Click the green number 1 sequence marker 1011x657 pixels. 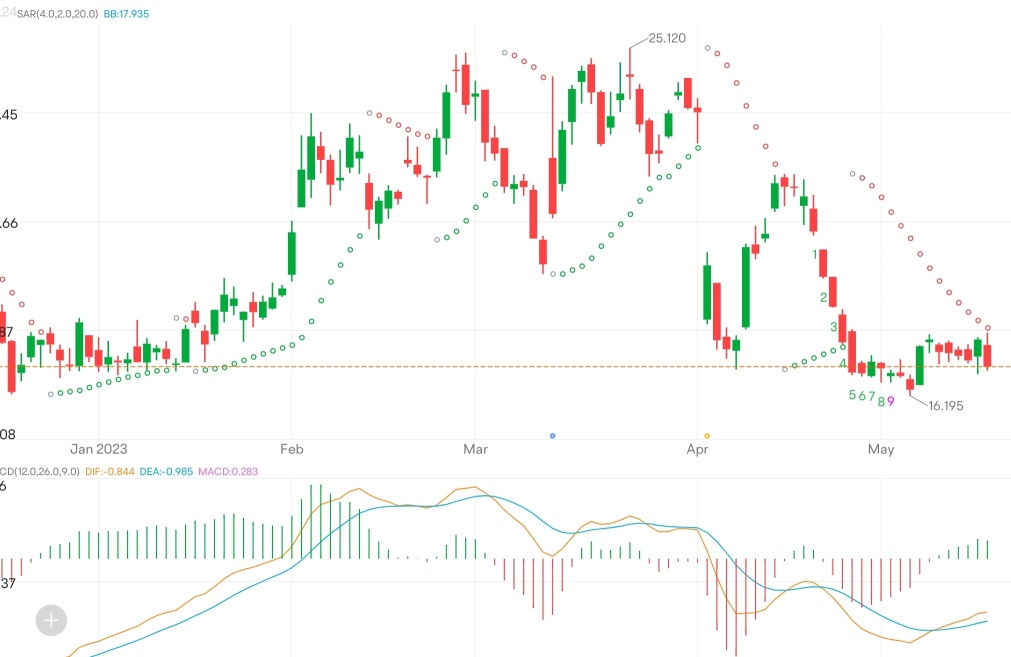[815, 255]
